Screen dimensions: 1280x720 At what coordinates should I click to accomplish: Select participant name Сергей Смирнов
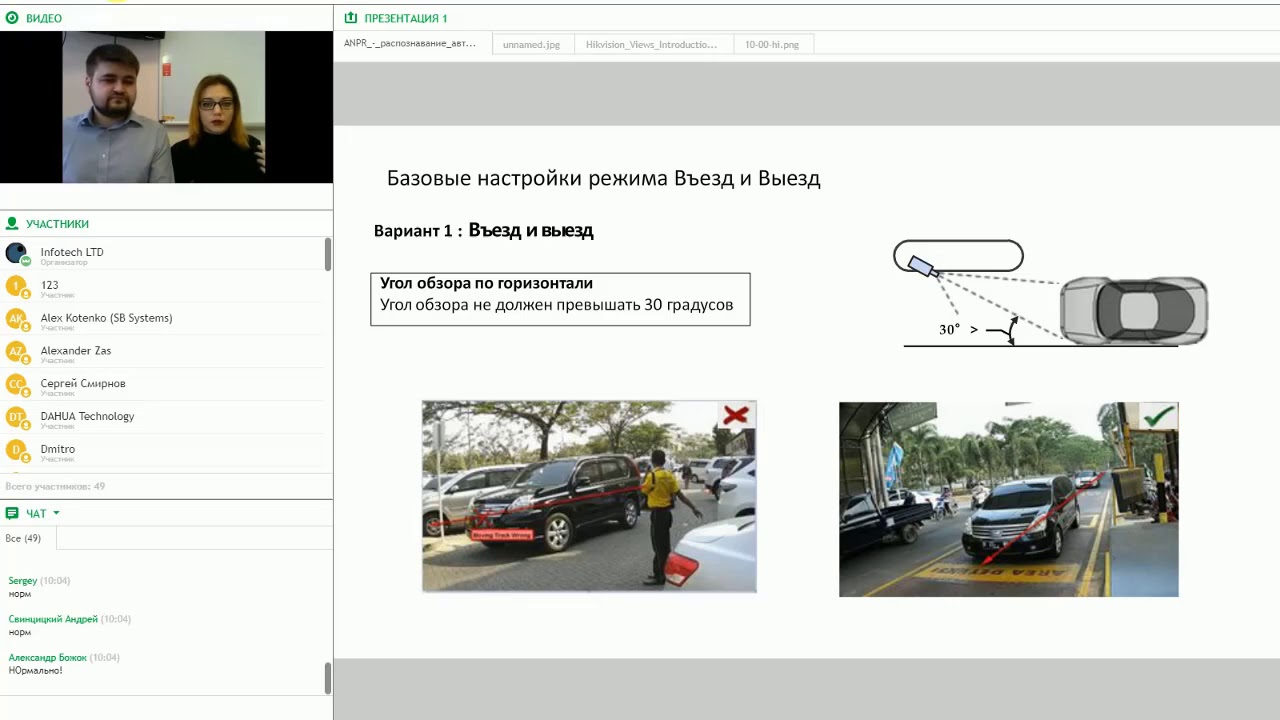click(x=83, y=383)
